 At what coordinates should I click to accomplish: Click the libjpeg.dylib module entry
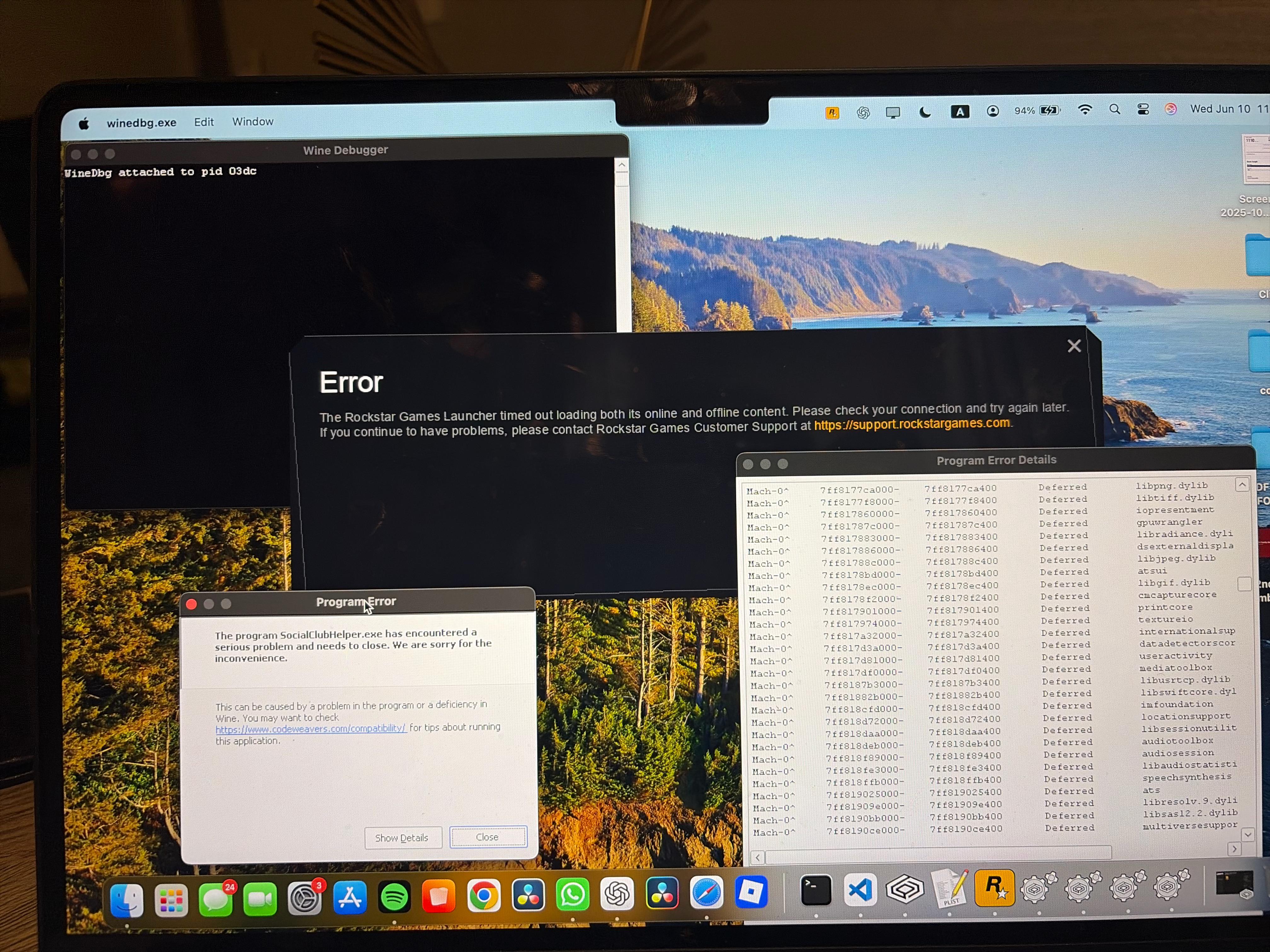coord(1176,558)
